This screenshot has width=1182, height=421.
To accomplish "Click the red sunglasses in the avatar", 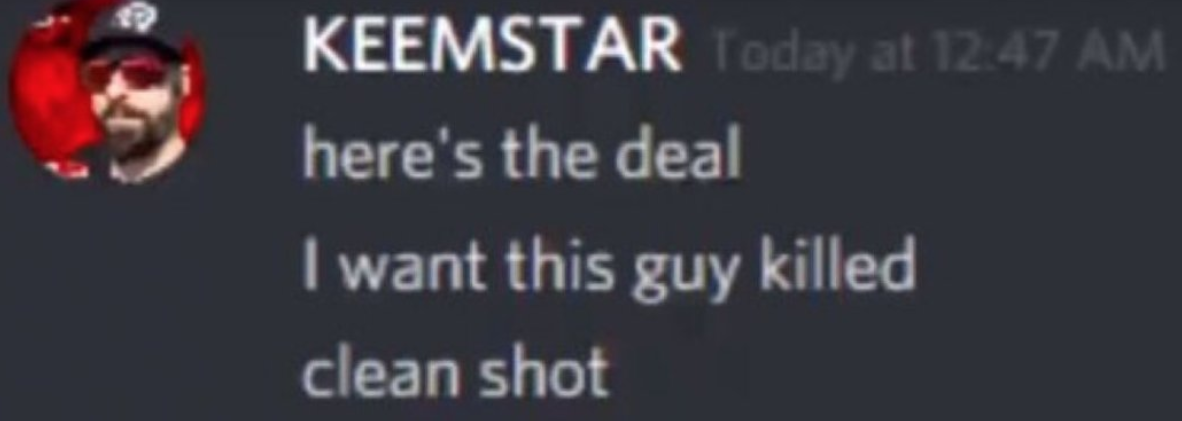I will [x=128, y=73].
